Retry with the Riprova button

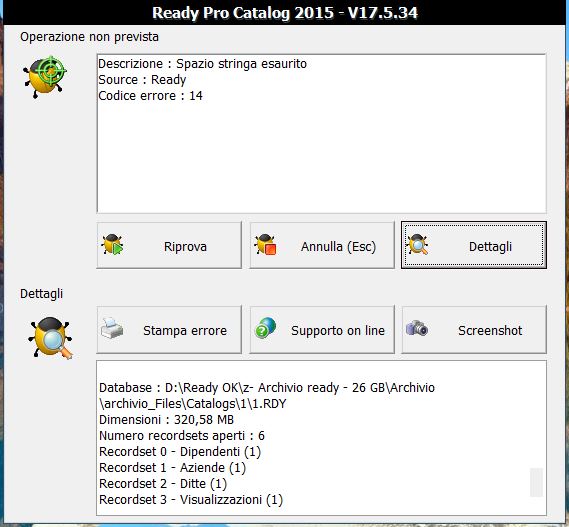[x=169, y=246]
